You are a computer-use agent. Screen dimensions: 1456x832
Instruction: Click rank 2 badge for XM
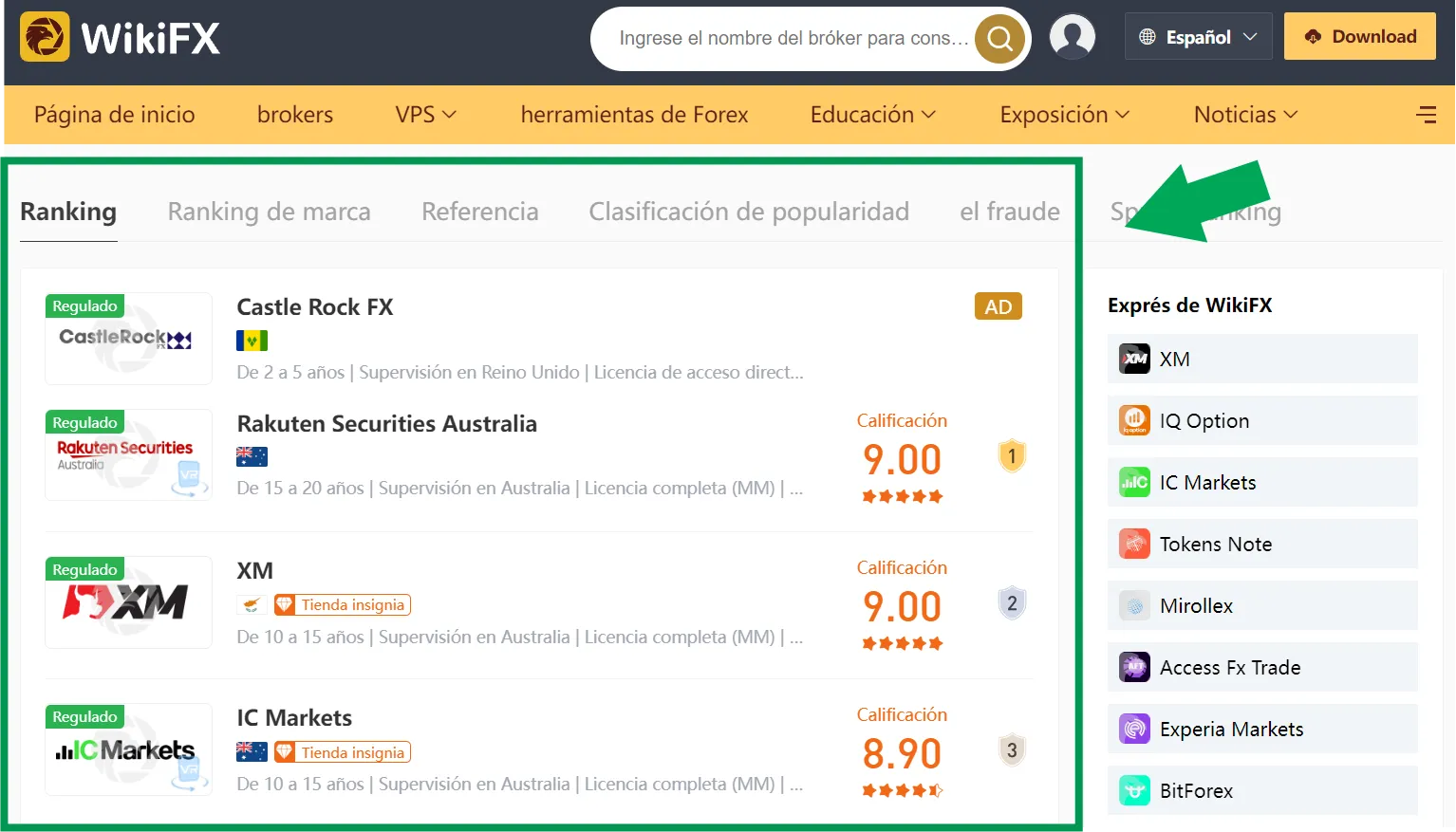[x=1012, y=603]
